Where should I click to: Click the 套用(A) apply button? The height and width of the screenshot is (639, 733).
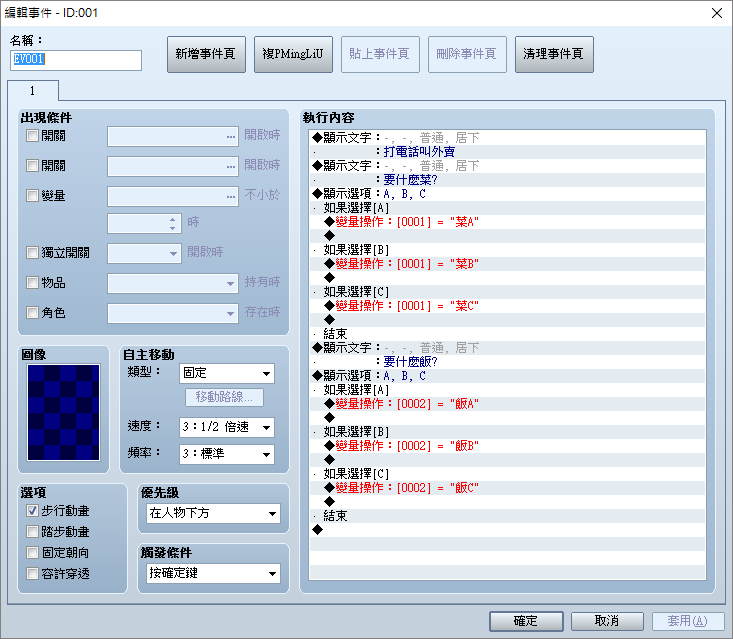(x=688, y=621)
